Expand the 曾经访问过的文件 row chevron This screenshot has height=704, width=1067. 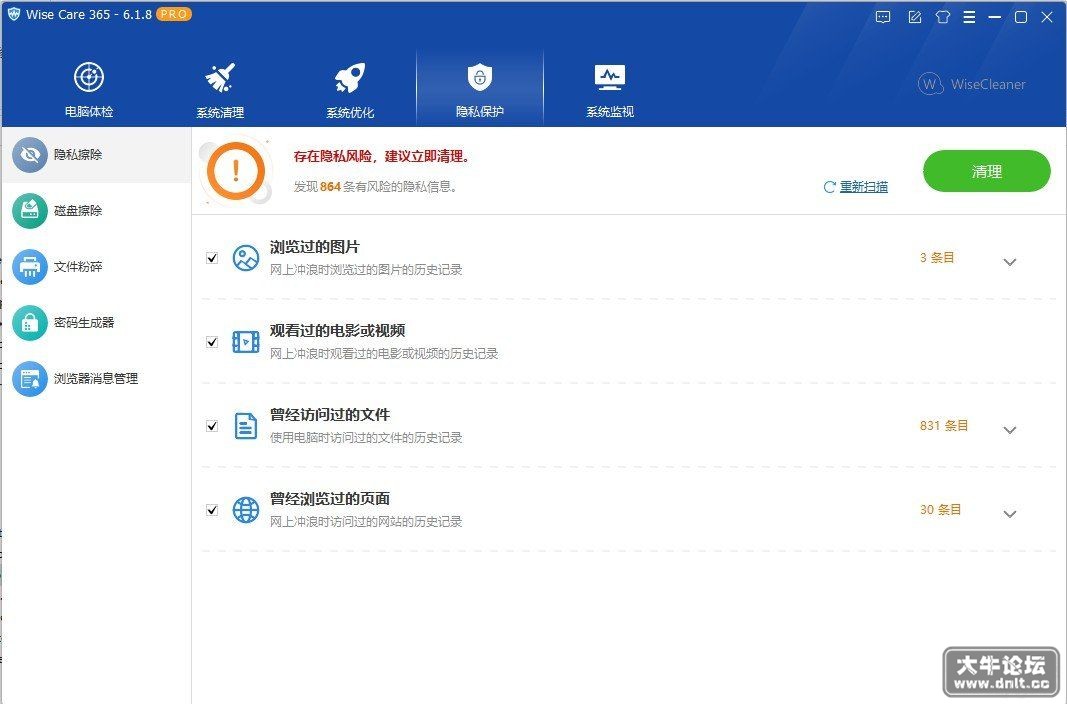pyautogui.click(x=1010, y=430)
